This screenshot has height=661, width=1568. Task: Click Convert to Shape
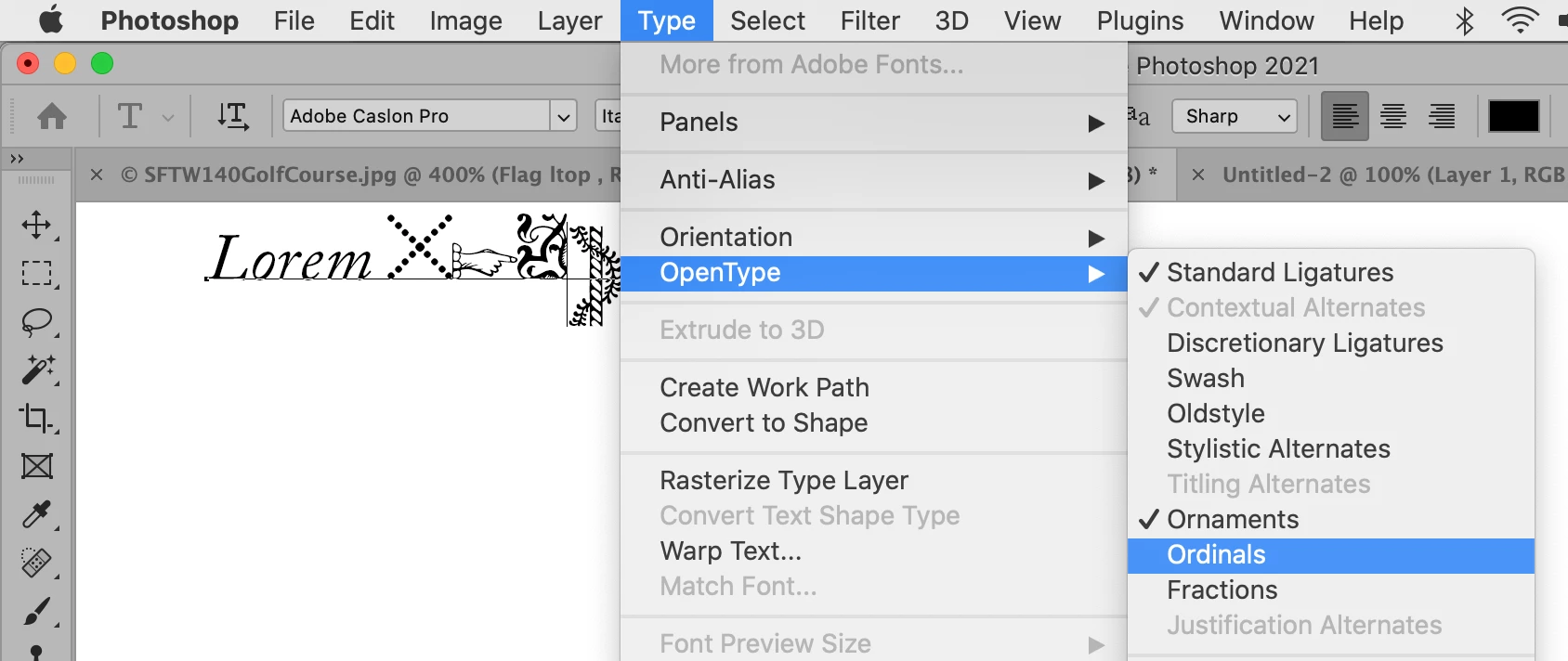tap(764, 422)
